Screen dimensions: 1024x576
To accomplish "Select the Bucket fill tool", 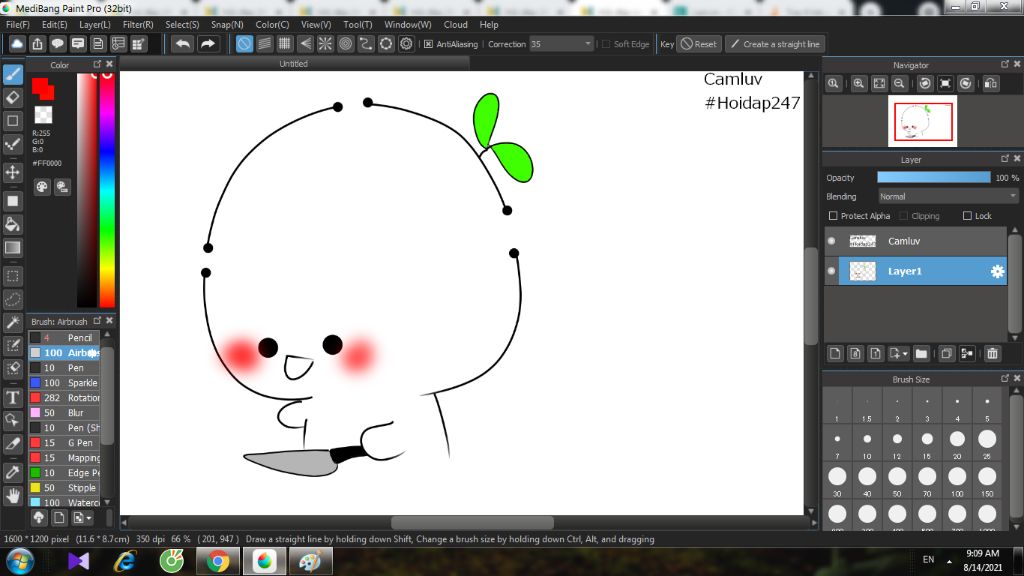I will point(12,224).
